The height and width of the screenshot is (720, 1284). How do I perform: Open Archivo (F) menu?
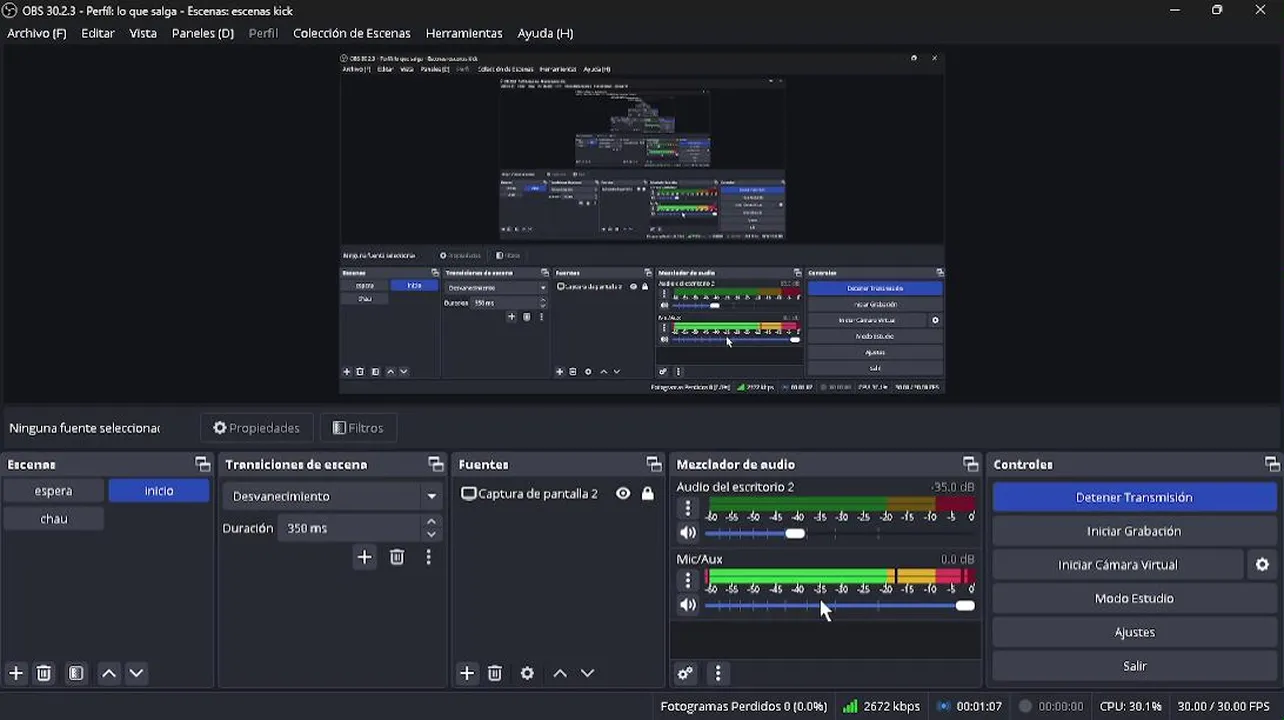tap(37, 33)
